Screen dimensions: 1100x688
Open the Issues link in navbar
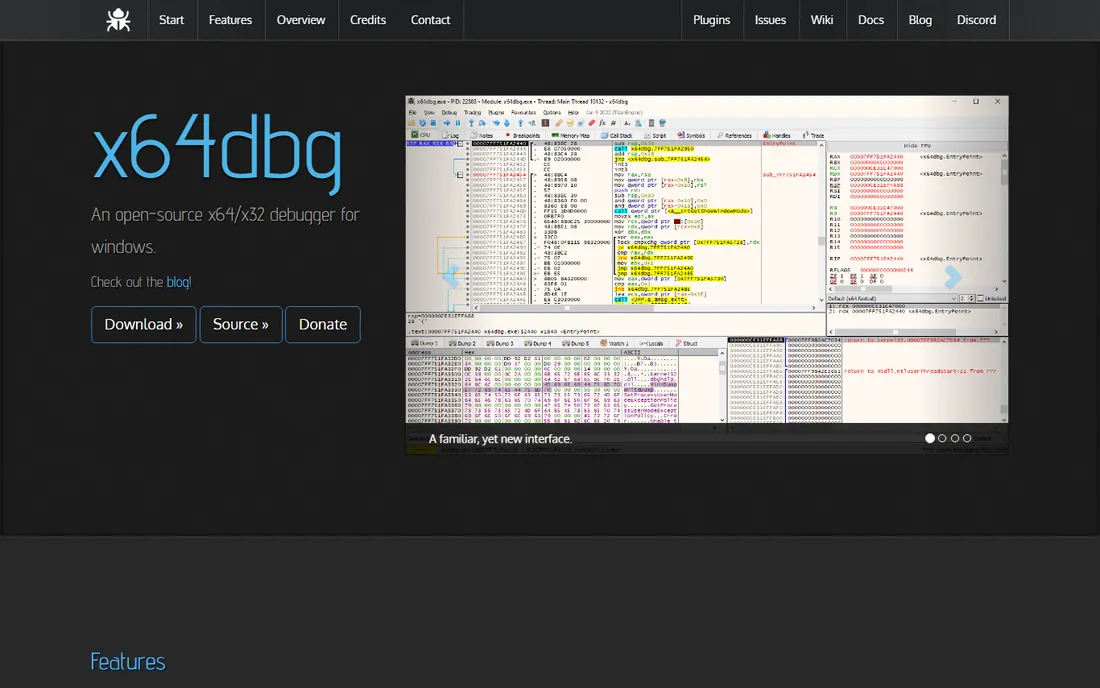(x=770, y=20)
